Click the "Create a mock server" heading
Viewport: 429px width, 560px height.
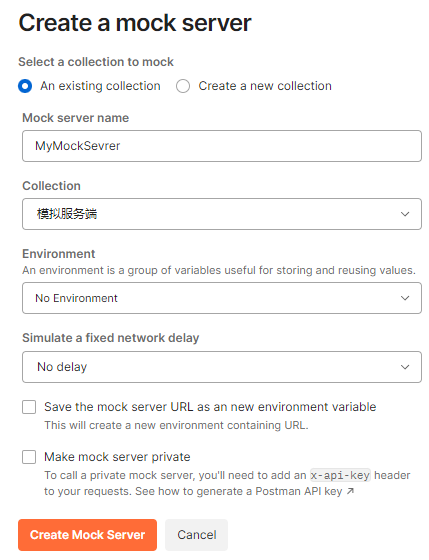(135, 23)
